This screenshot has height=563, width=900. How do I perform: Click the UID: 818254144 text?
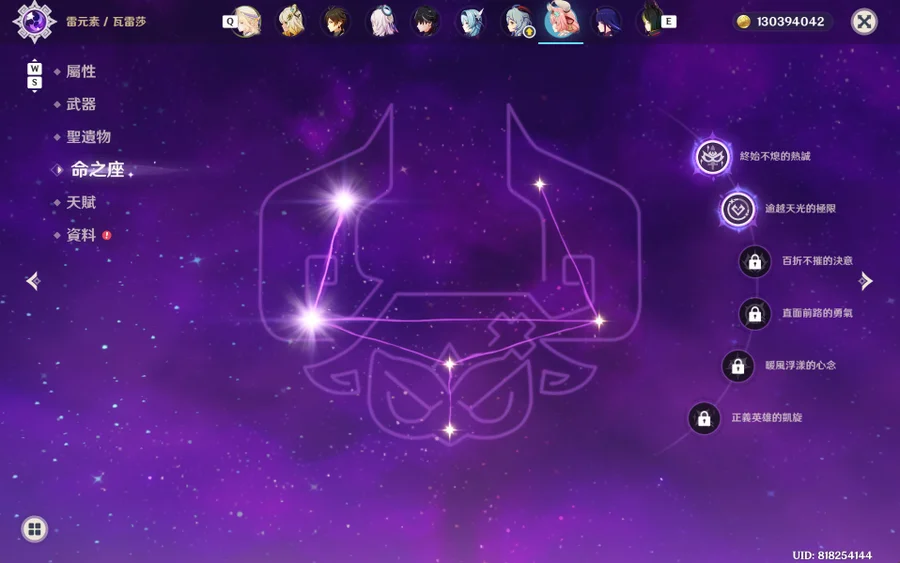[832, 555]
